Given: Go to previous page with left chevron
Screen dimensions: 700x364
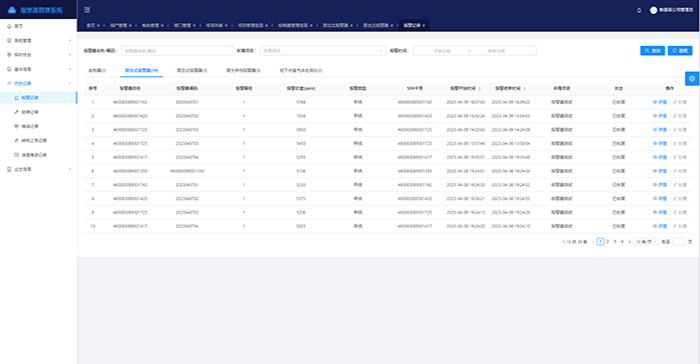Looking at the screenshot, I should [x=593, y=242].
